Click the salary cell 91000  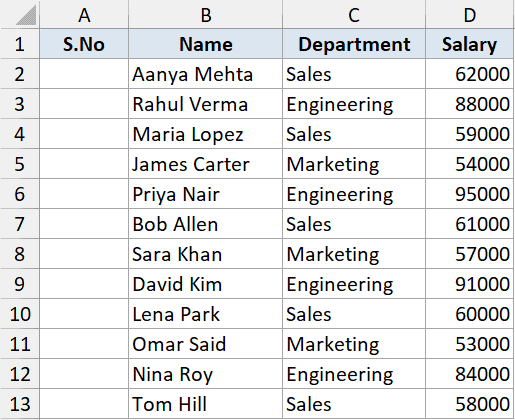469,284
